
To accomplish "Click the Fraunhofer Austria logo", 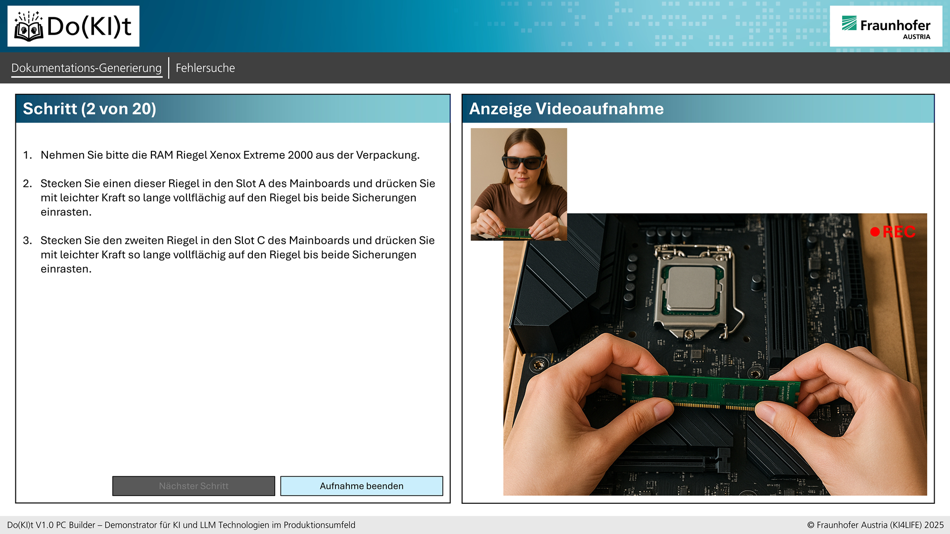I will [x=885, y=25].
